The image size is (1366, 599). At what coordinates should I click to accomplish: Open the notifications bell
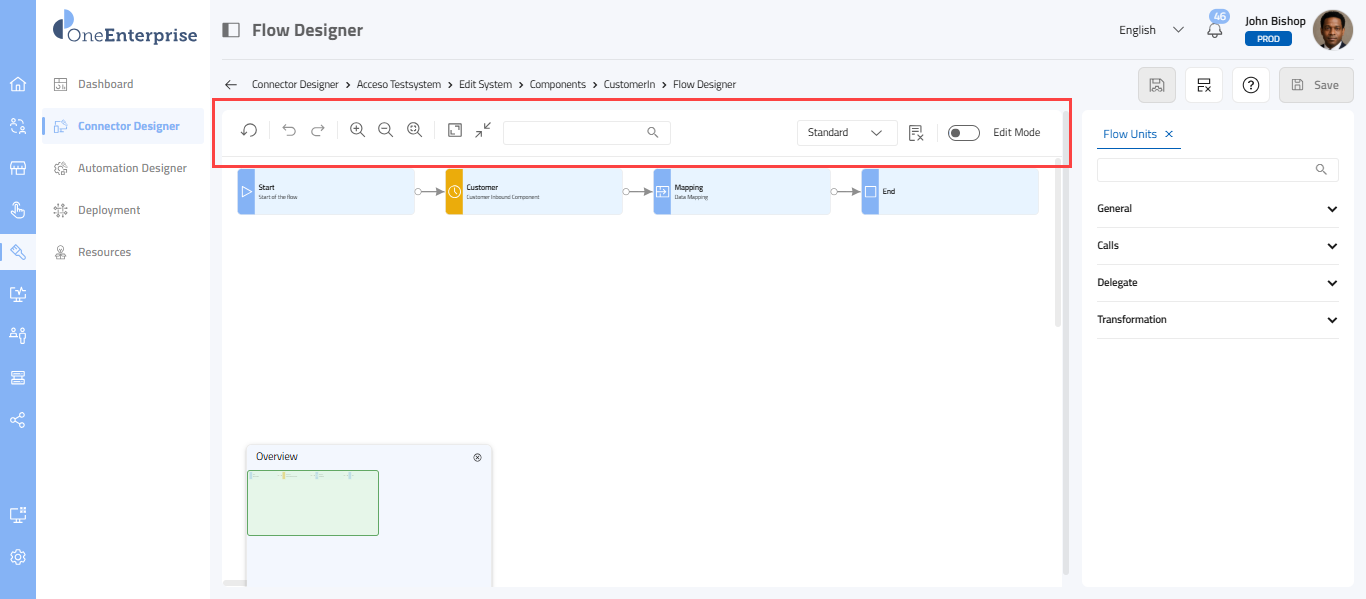pos(1215,30)
